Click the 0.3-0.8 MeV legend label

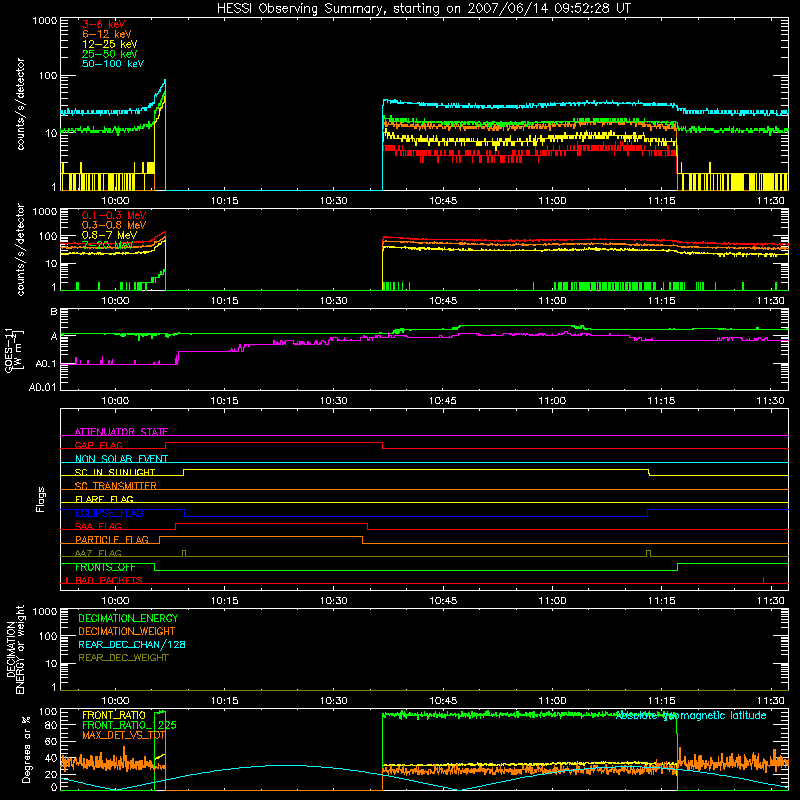114,225
